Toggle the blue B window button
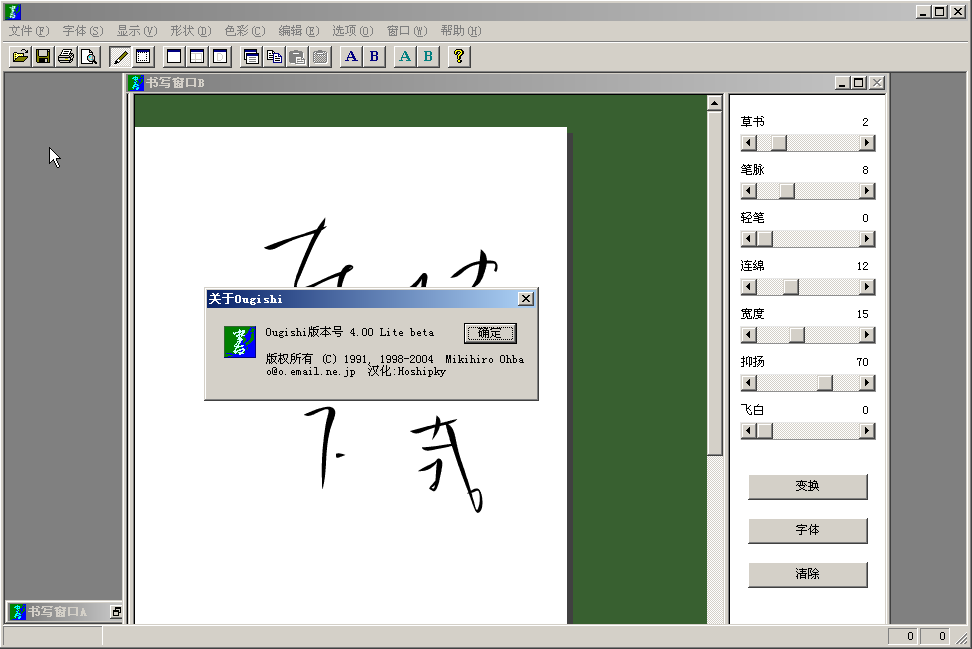972x649 pixels. 372,57
